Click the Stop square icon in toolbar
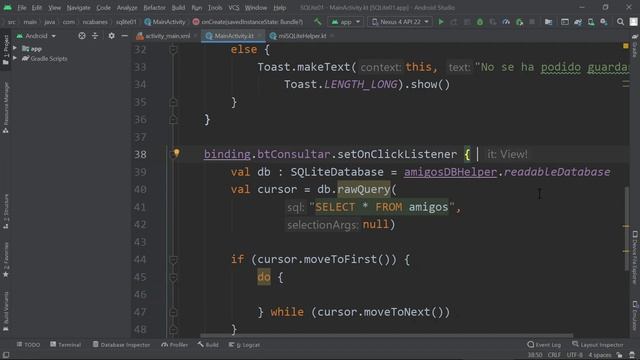This screenshot has height=360, width=640. (532, 22)
